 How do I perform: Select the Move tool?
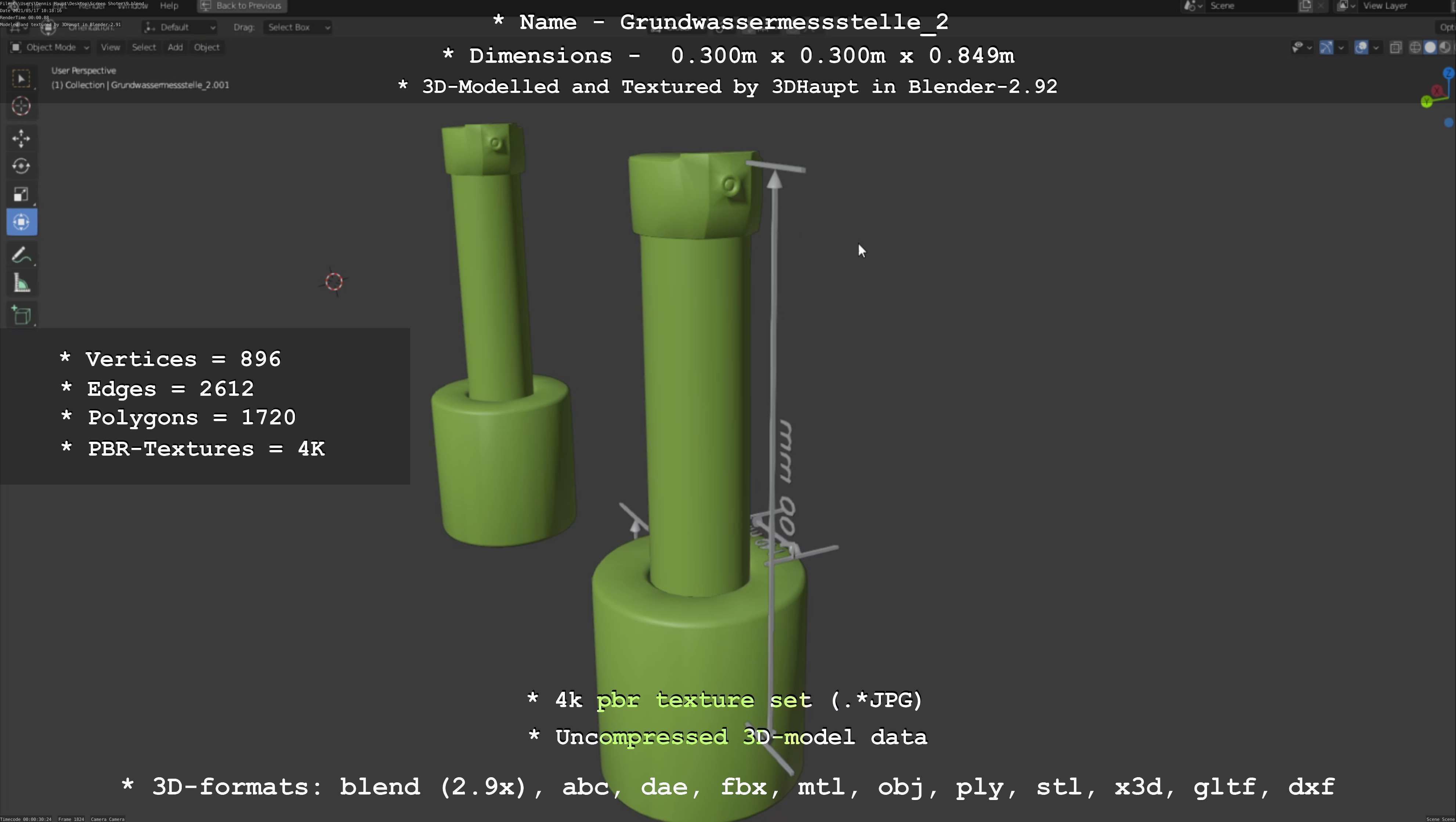21,138
